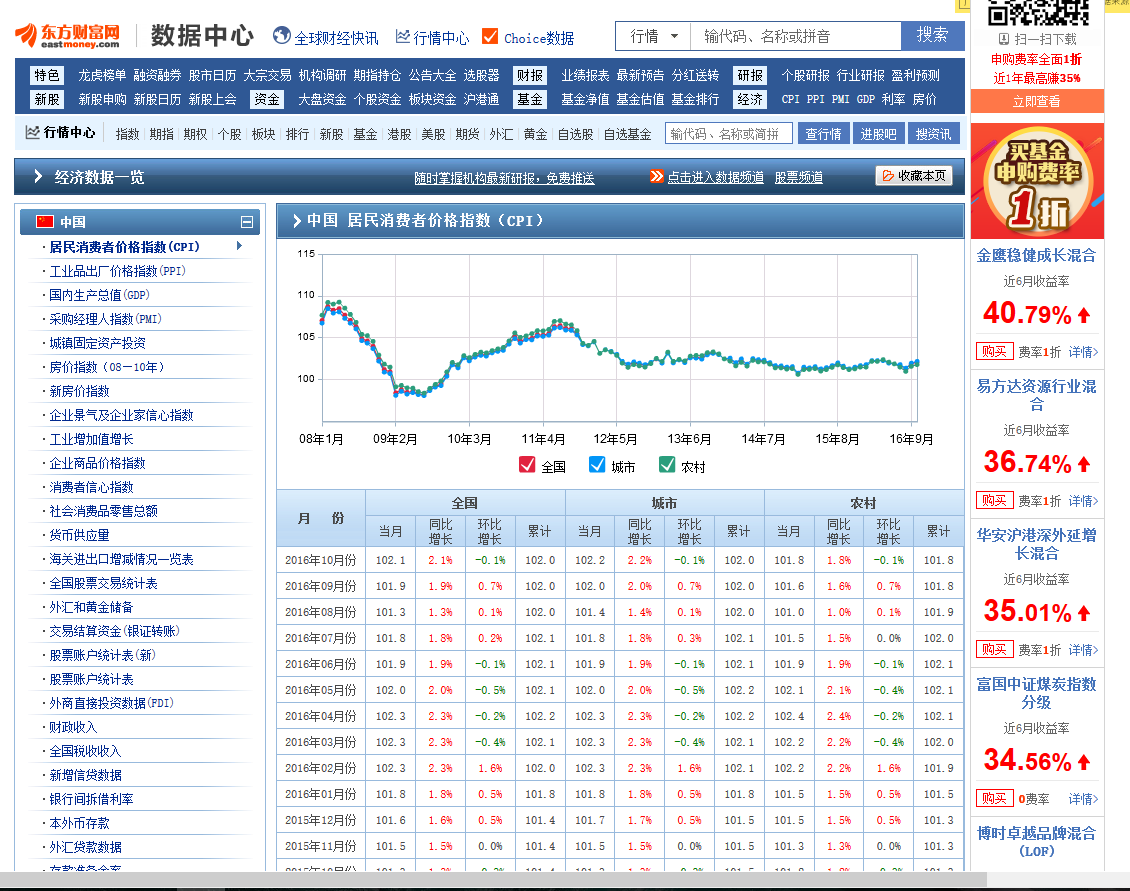
Task: Click the 输代码、名称或拼音 search field
Action: (795, 36)
